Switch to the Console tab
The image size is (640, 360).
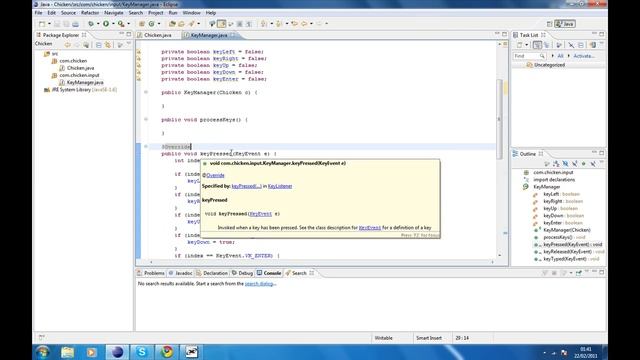[269, 273]
